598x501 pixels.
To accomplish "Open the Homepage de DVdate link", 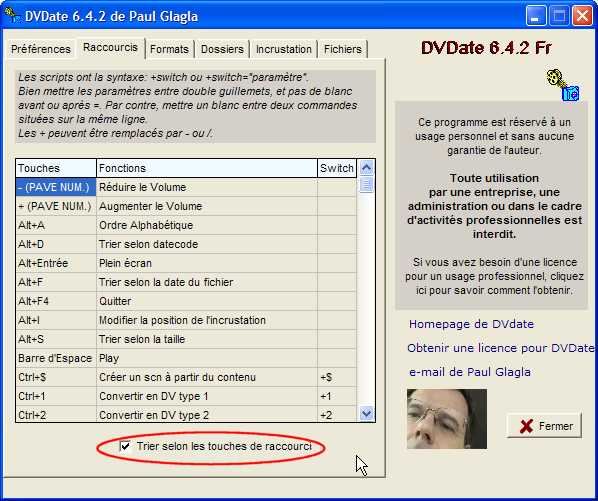I will [471, 324].
